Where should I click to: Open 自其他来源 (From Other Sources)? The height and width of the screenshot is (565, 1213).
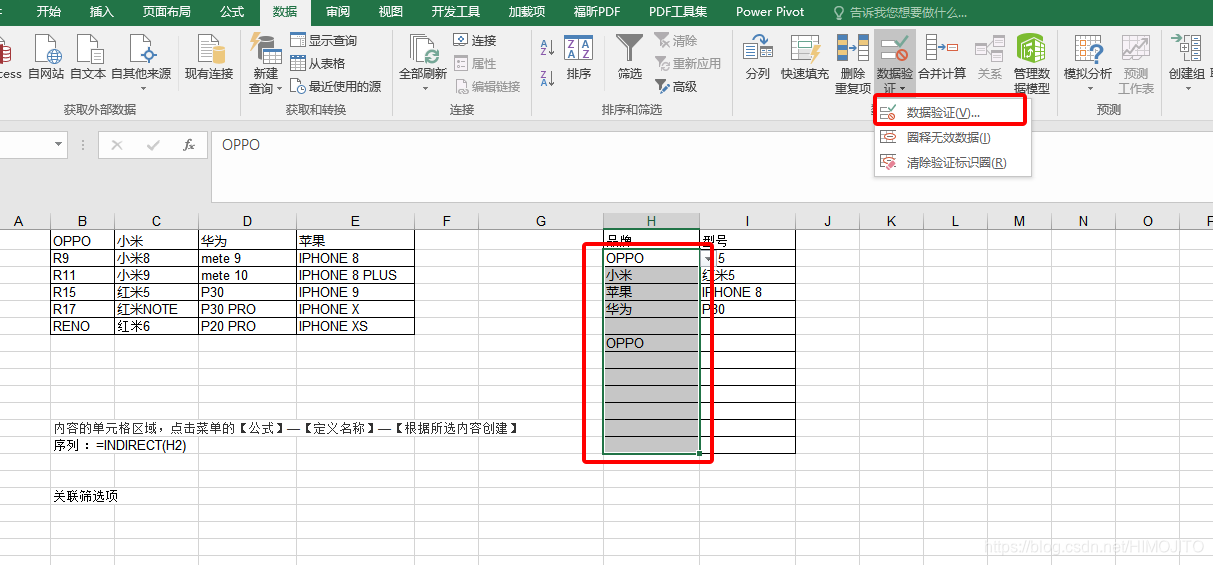tap(141, 62)
